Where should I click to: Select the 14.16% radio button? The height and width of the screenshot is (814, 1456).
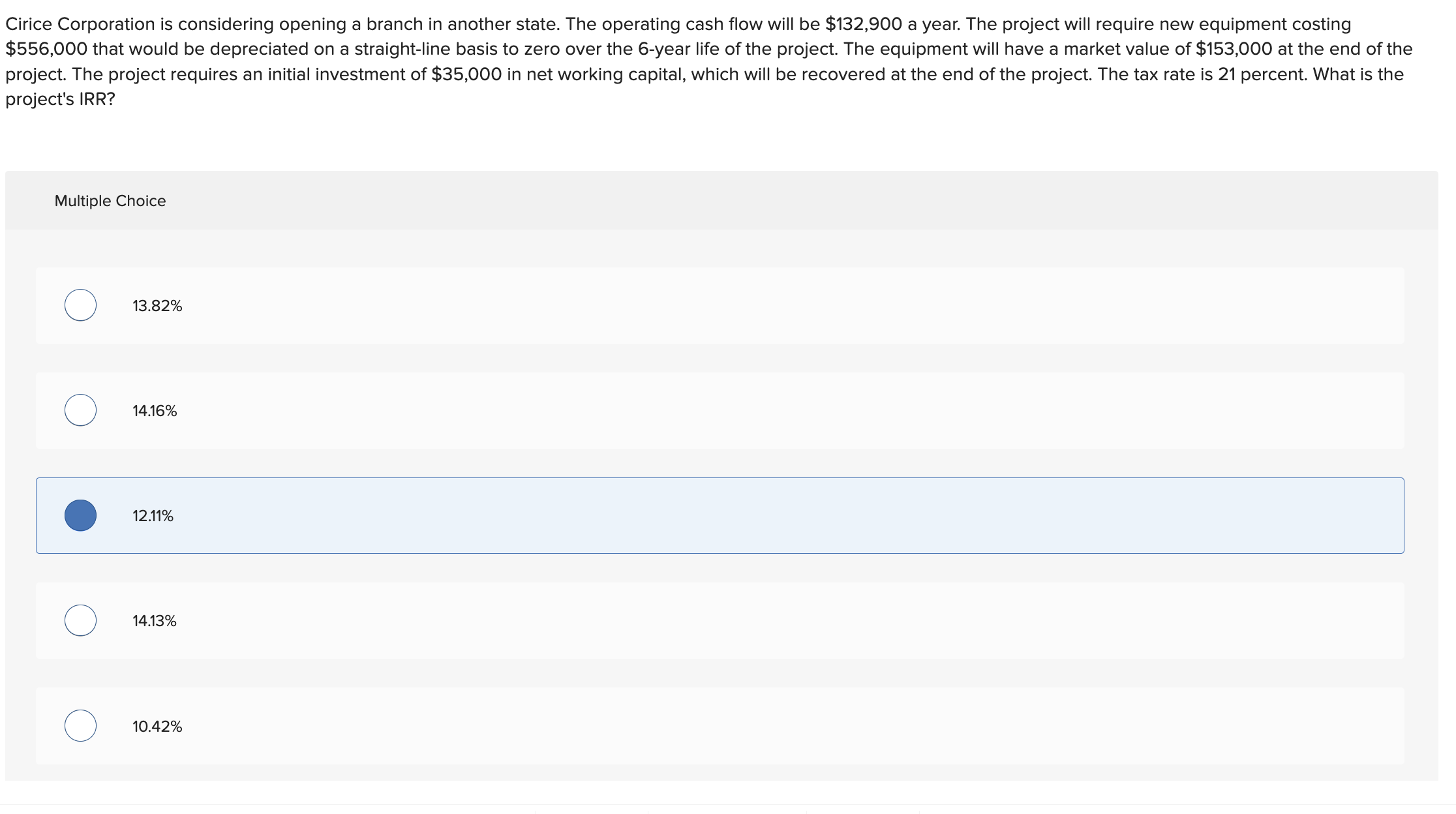[80, 410]
